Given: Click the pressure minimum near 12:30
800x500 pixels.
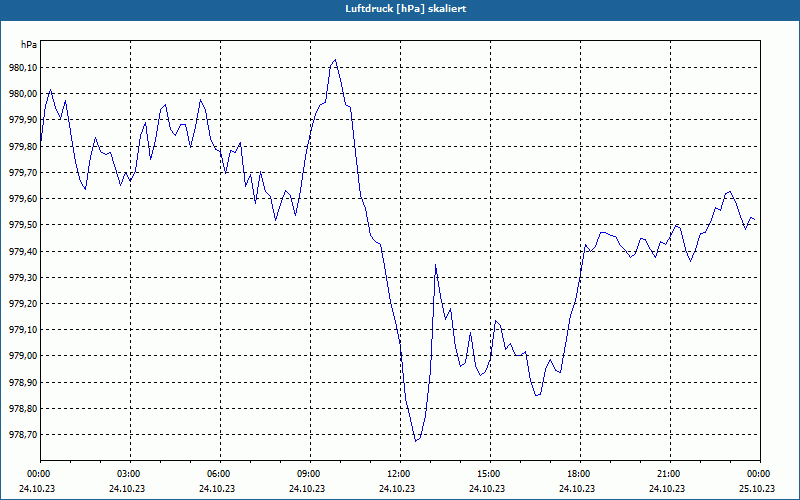Looking at the screenshot, I should (x=416, y=441).
